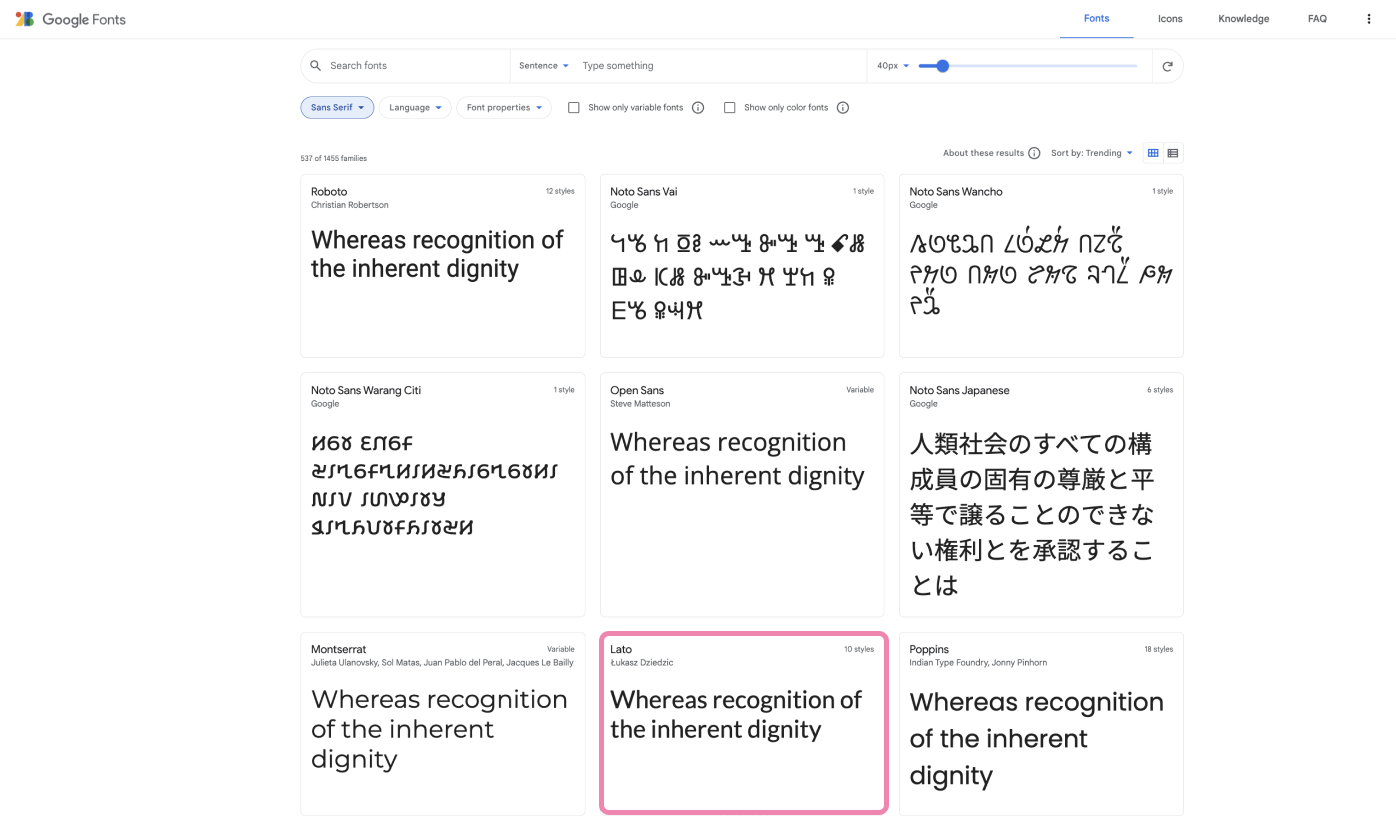Switch to grid view layout
The image size is (1396, 827).
tap(1153, 153)
